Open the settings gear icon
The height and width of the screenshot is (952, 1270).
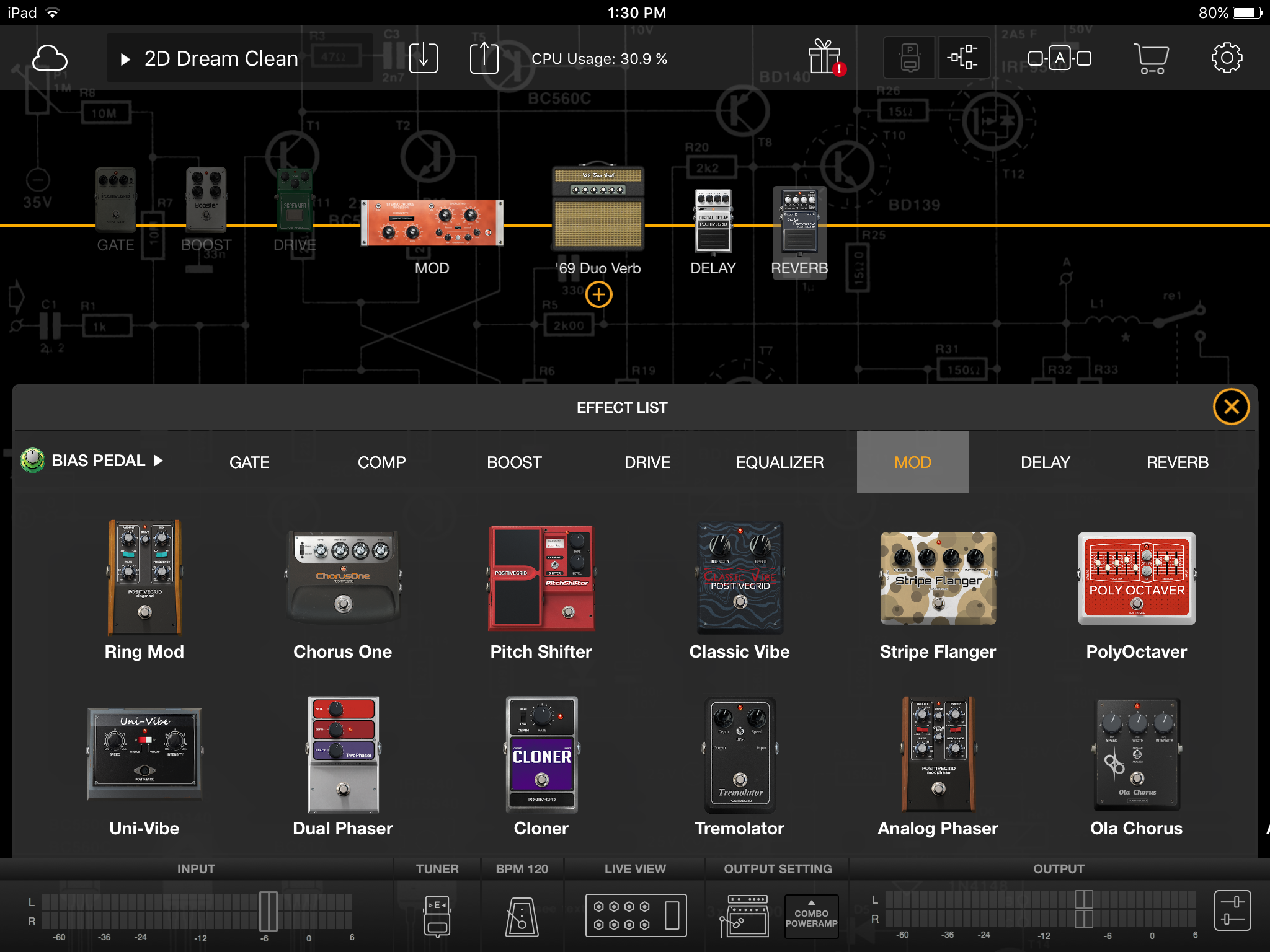(1227, 59)
